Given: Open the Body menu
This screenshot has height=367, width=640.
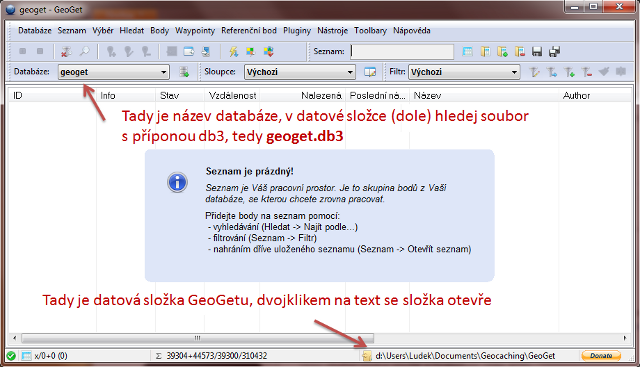Looking at the screenshot, I should (x=159, y=31).
